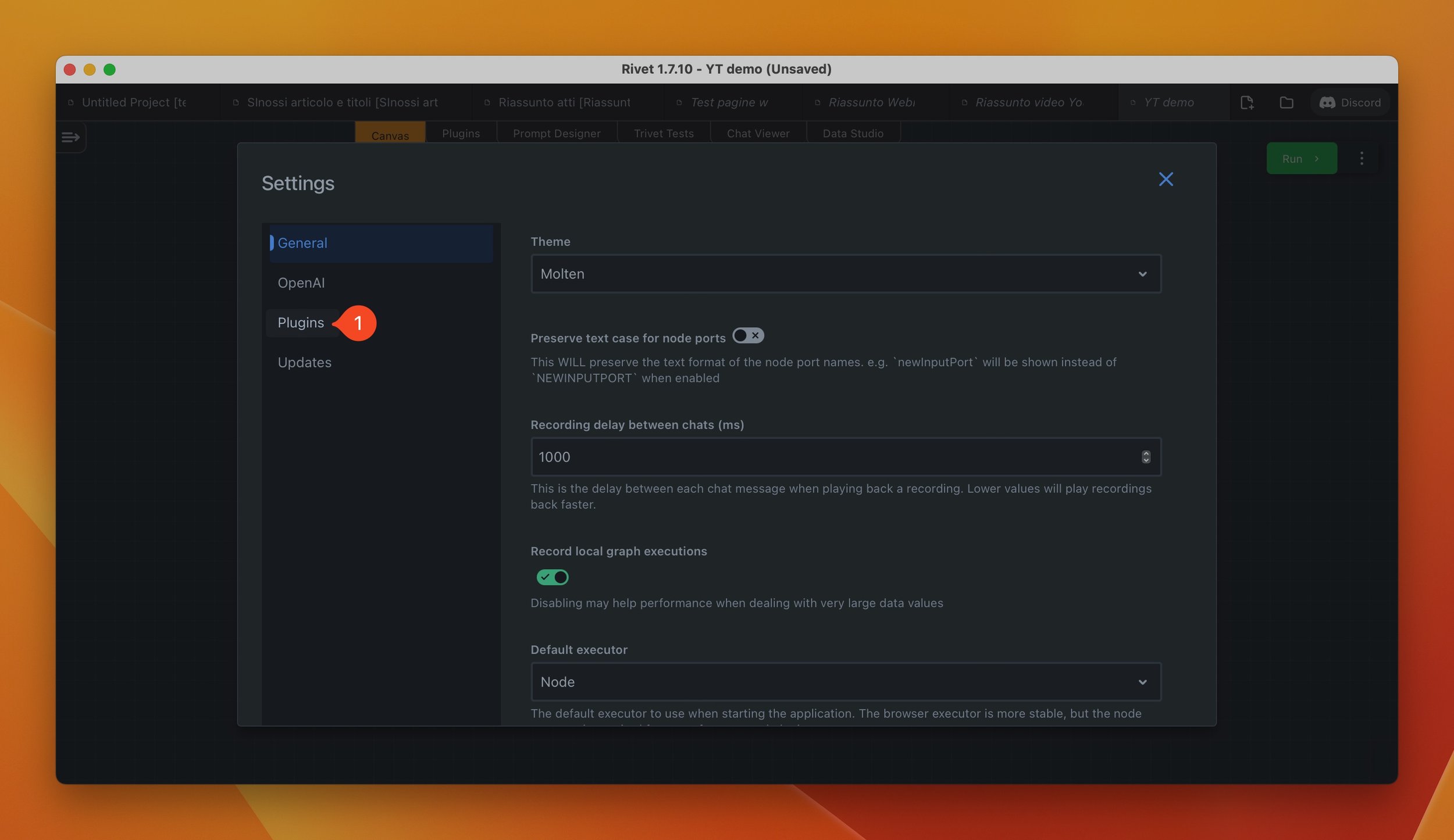This screenshot has width=1454, height=840.
Task: Click the description starting 'This WILL preserve'
Action: click(823, 370)
